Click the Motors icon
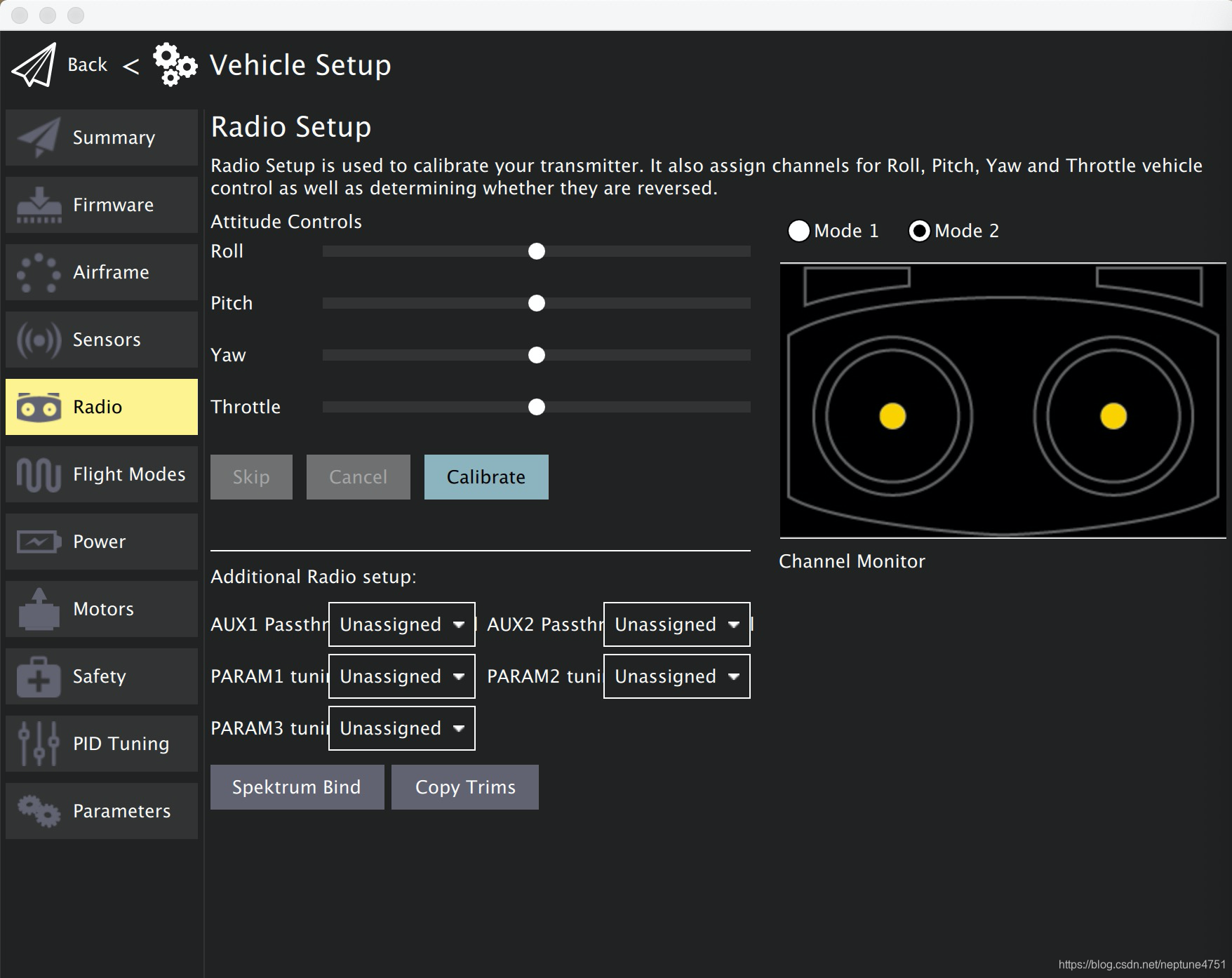Viewport: 1232px width, 978px height. (x=39, y=609)
